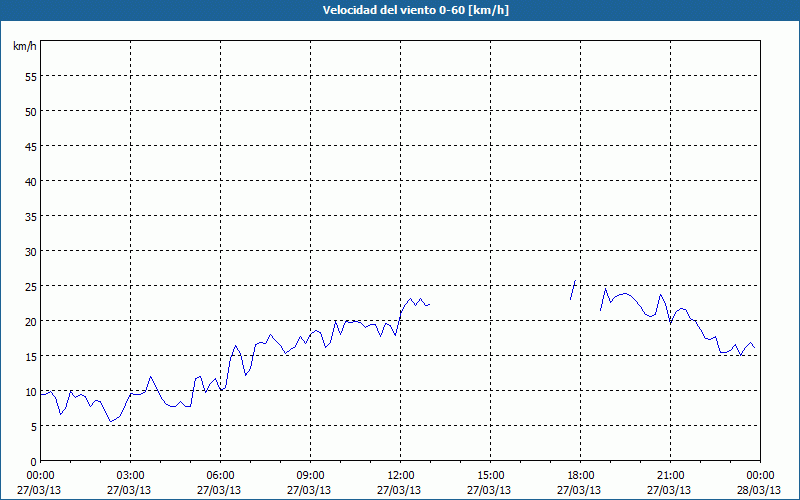Select the 27/03/13 date beneath 15:00
The height and width of the screenshot is (500, 800).
point(489,490)
